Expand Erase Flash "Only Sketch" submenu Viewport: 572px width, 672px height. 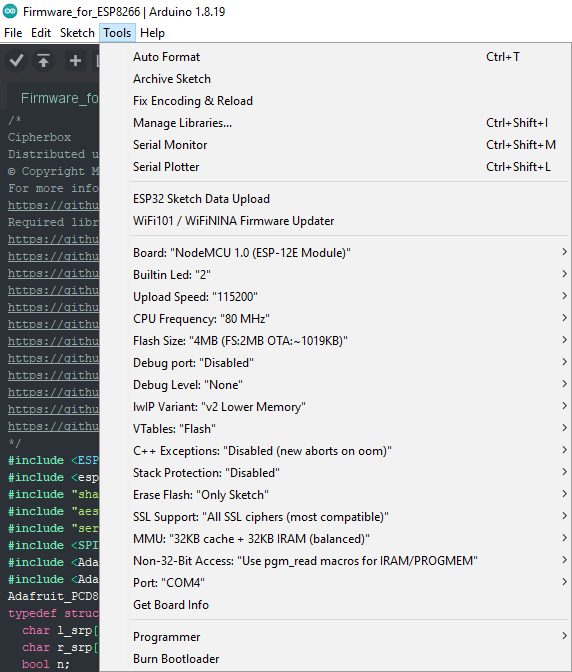point(335,495)
